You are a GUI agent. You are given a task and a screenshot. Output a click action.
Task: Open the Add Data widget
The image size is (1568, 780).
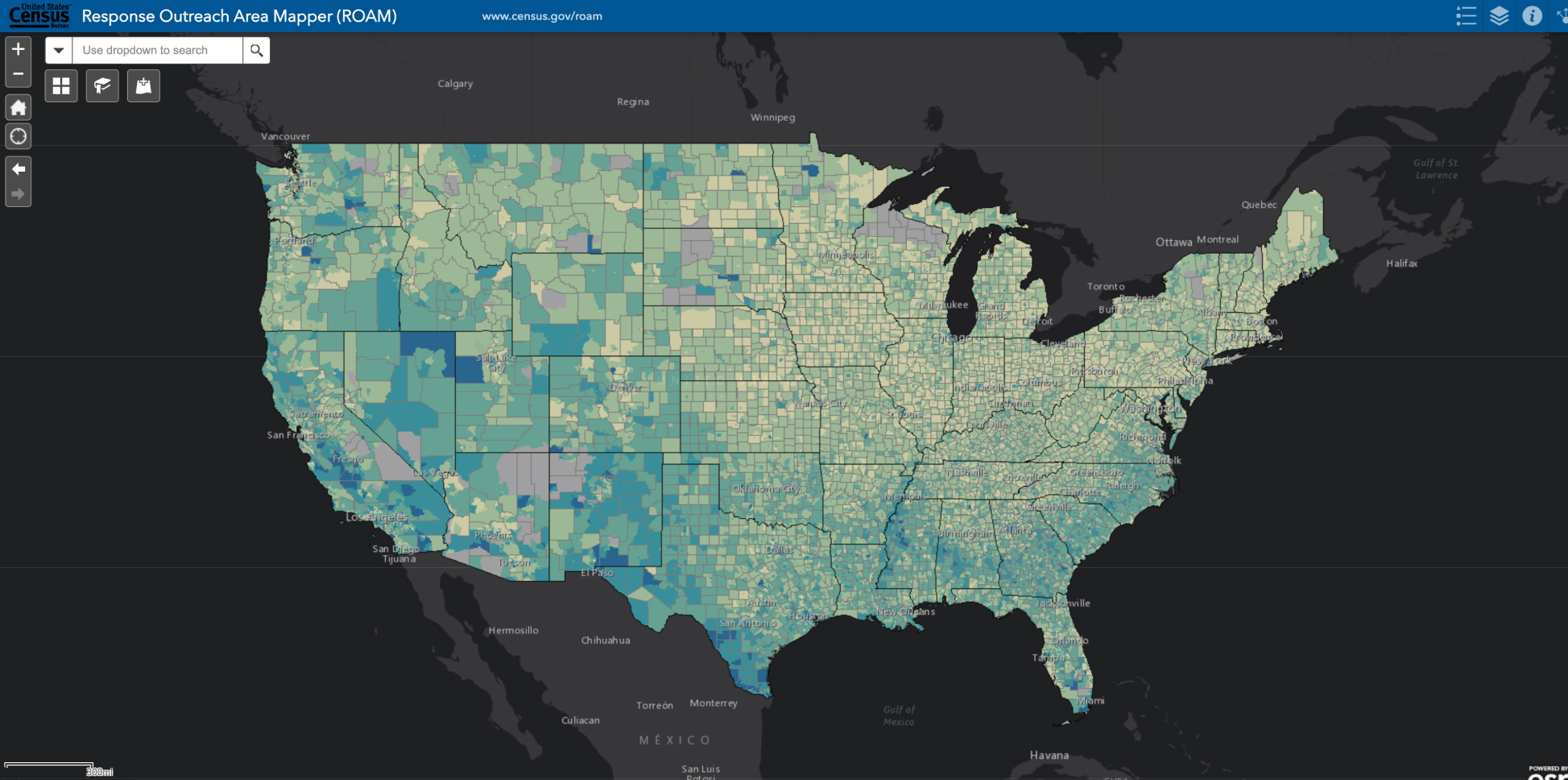pos(143,85)
